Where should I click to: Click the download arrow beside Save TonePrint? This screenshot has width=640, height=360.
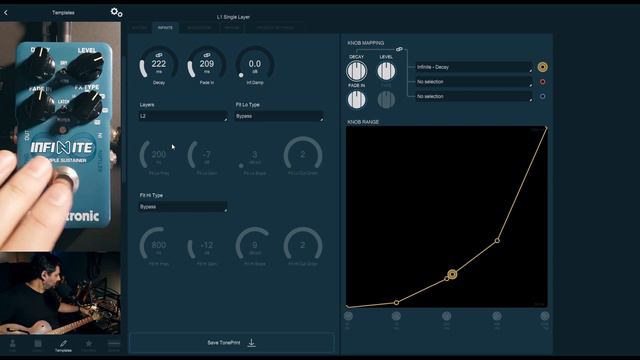(251, 343)
